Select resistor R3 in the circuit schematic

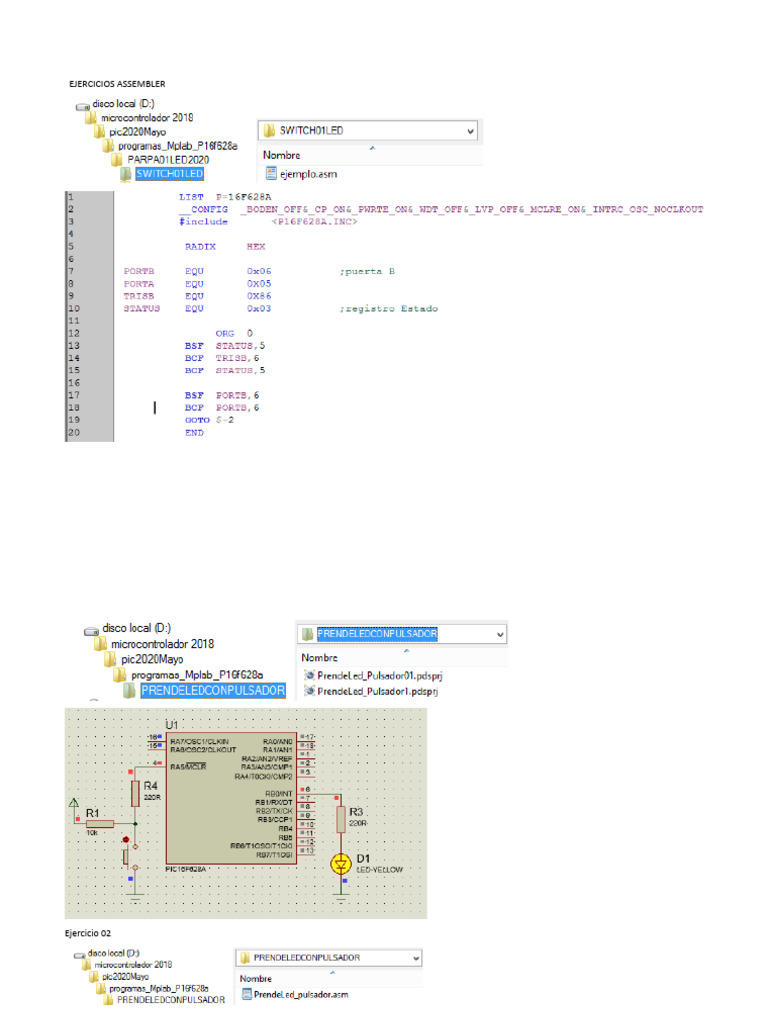pos(341,819)
